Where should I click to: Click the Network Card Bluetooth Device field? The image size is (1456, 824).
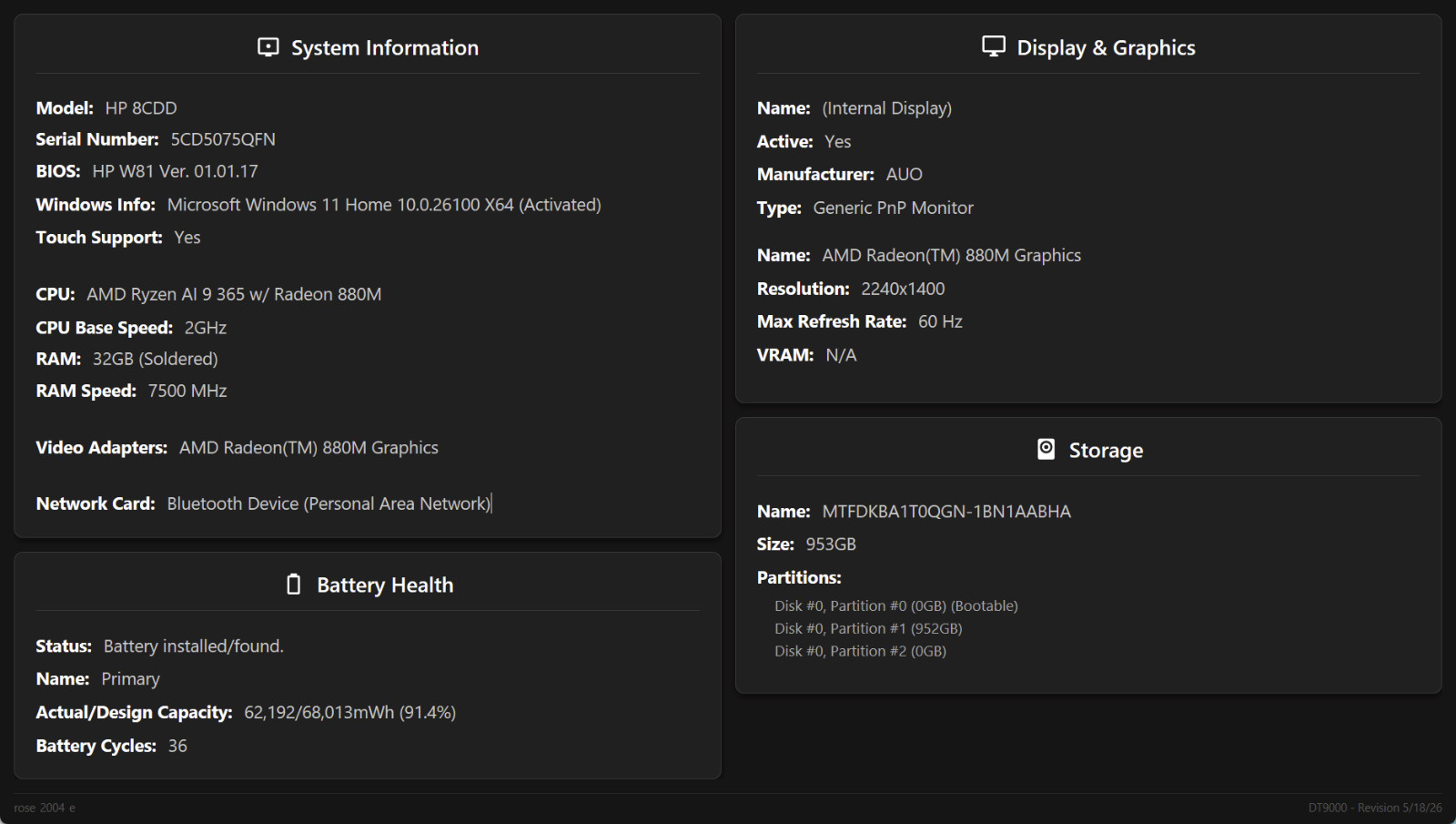pos(329,504)
